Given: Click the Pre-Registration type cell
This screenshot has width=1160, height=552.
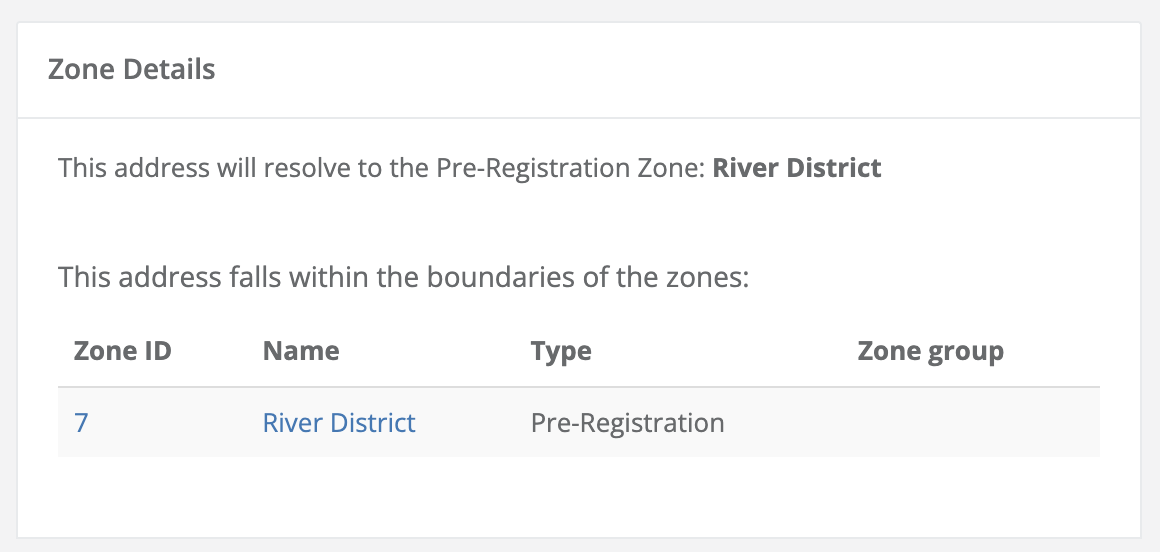Looking at the screenshot, I should 627,423.
